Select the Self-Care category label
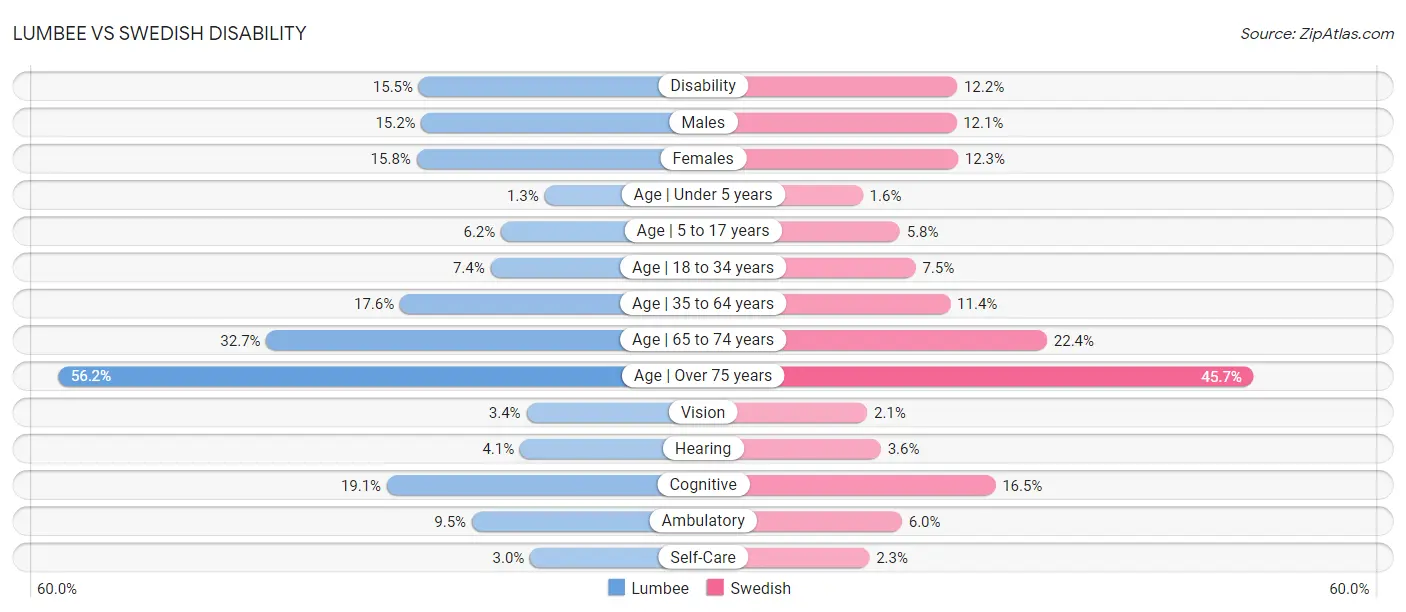 pos(703,557)
